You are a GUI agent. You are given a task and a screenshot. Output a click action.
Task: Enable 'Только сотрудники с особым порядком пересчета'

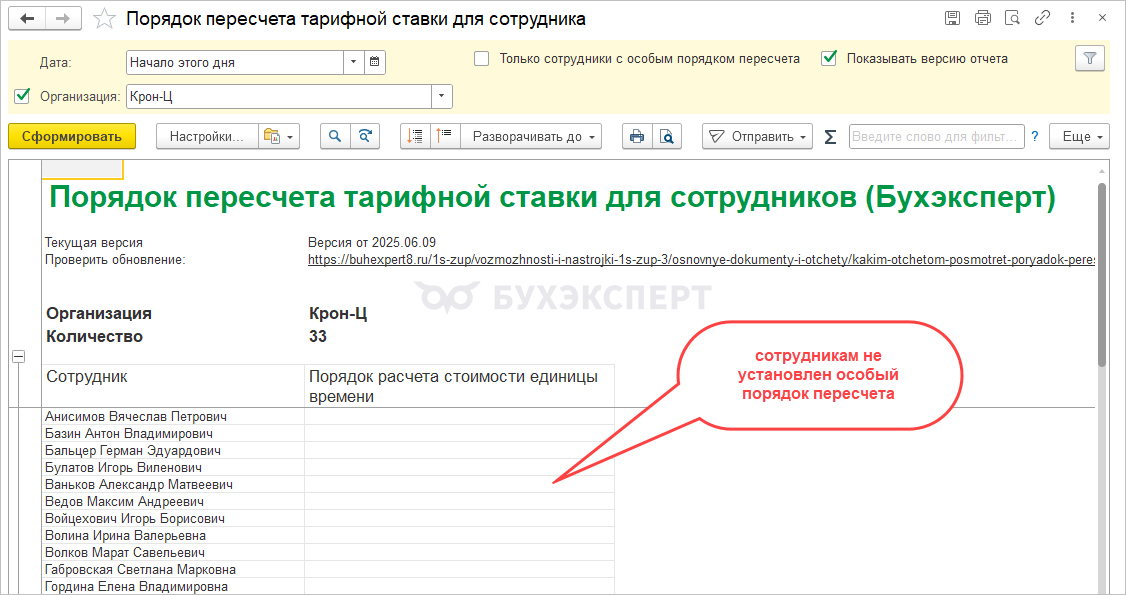coord(482,59)
